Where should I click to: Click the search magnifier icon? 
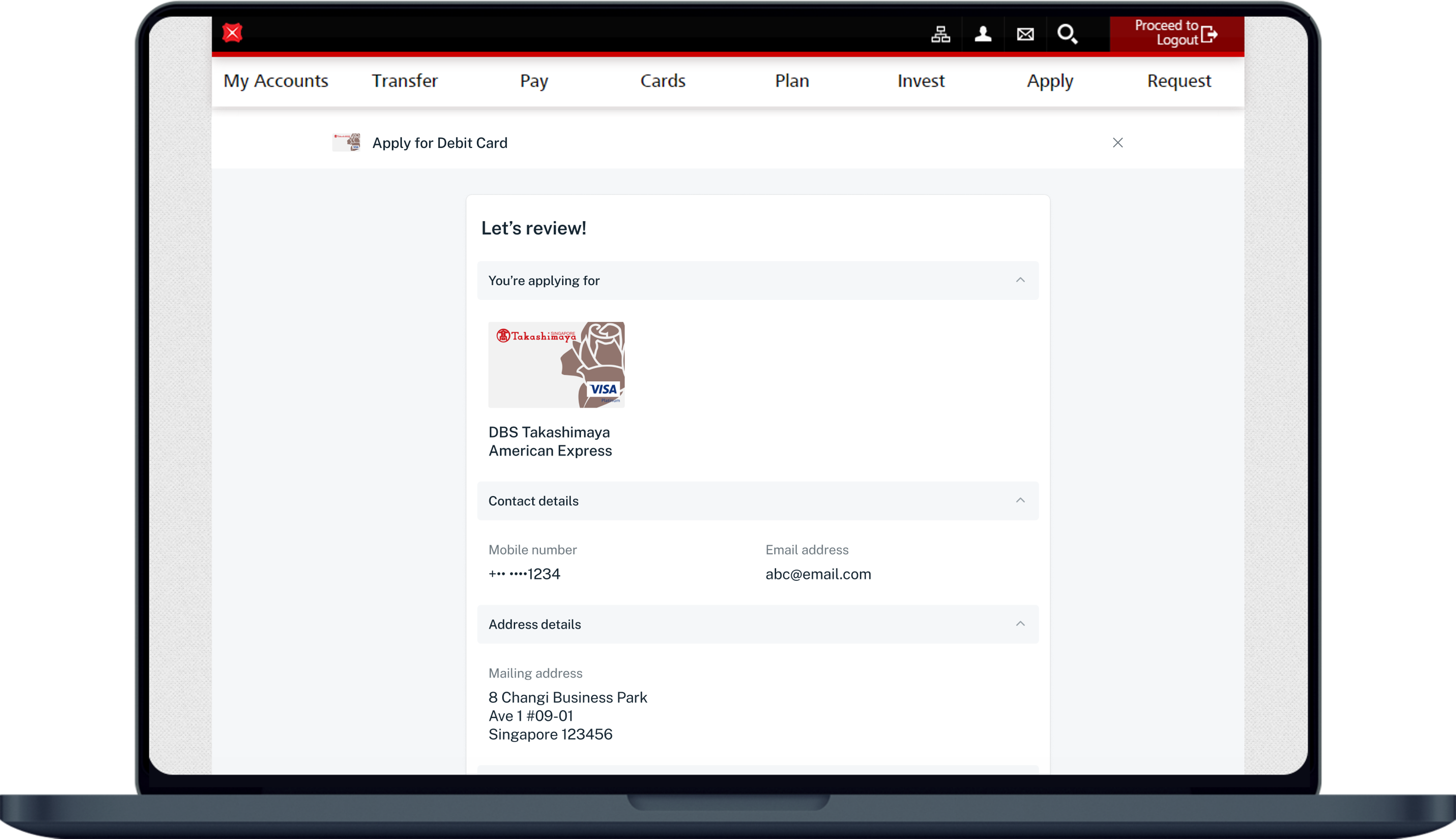point(1067,34)
